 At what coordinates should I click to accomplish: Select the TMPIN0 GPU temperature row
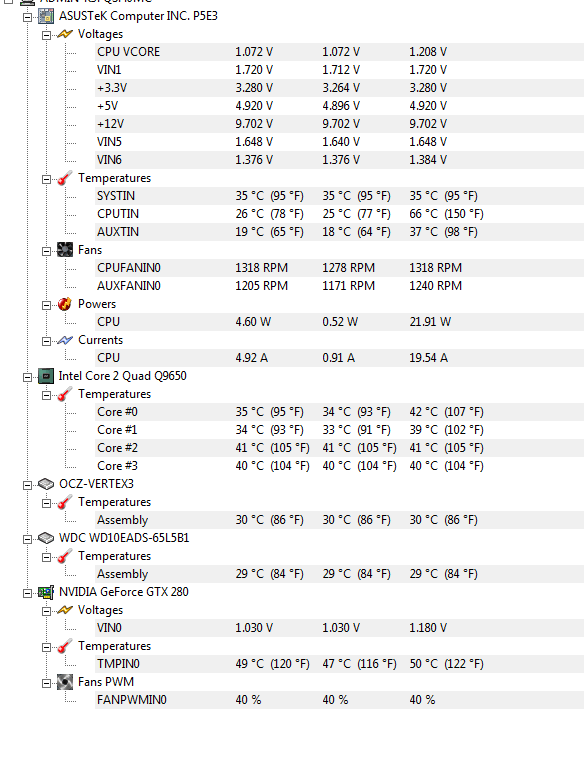coord(339,664)
